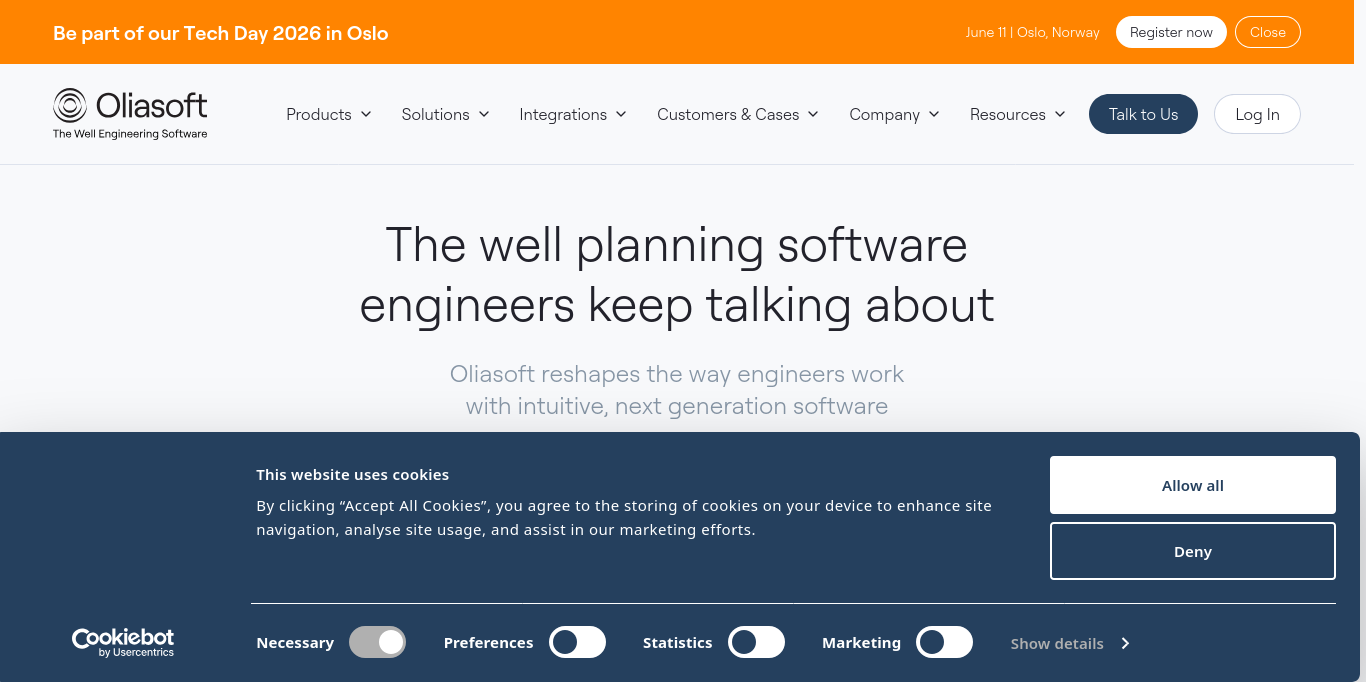This screenshot has width=1366, height=682.
Task: Open the Resources menu item
Action: pyautogui.click(x=1017, y=114)
